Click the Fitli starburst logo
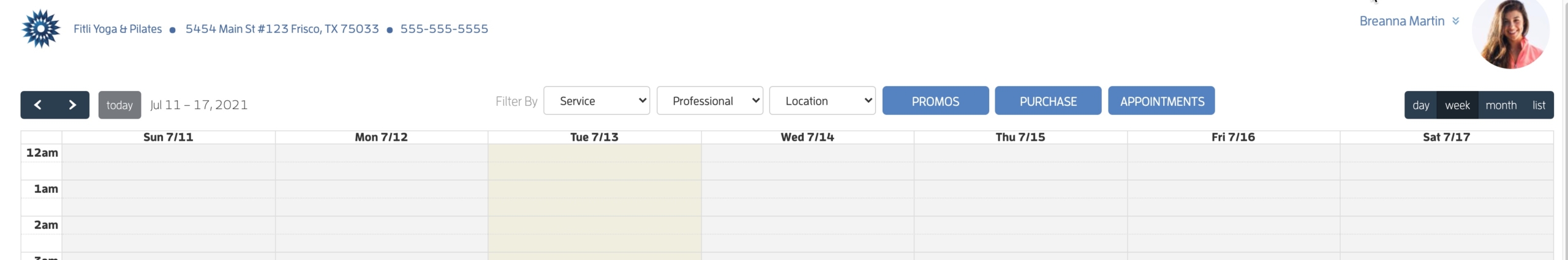Image resolution: width=1568 pixels, height=260 pixels. [x=41, y=29]
